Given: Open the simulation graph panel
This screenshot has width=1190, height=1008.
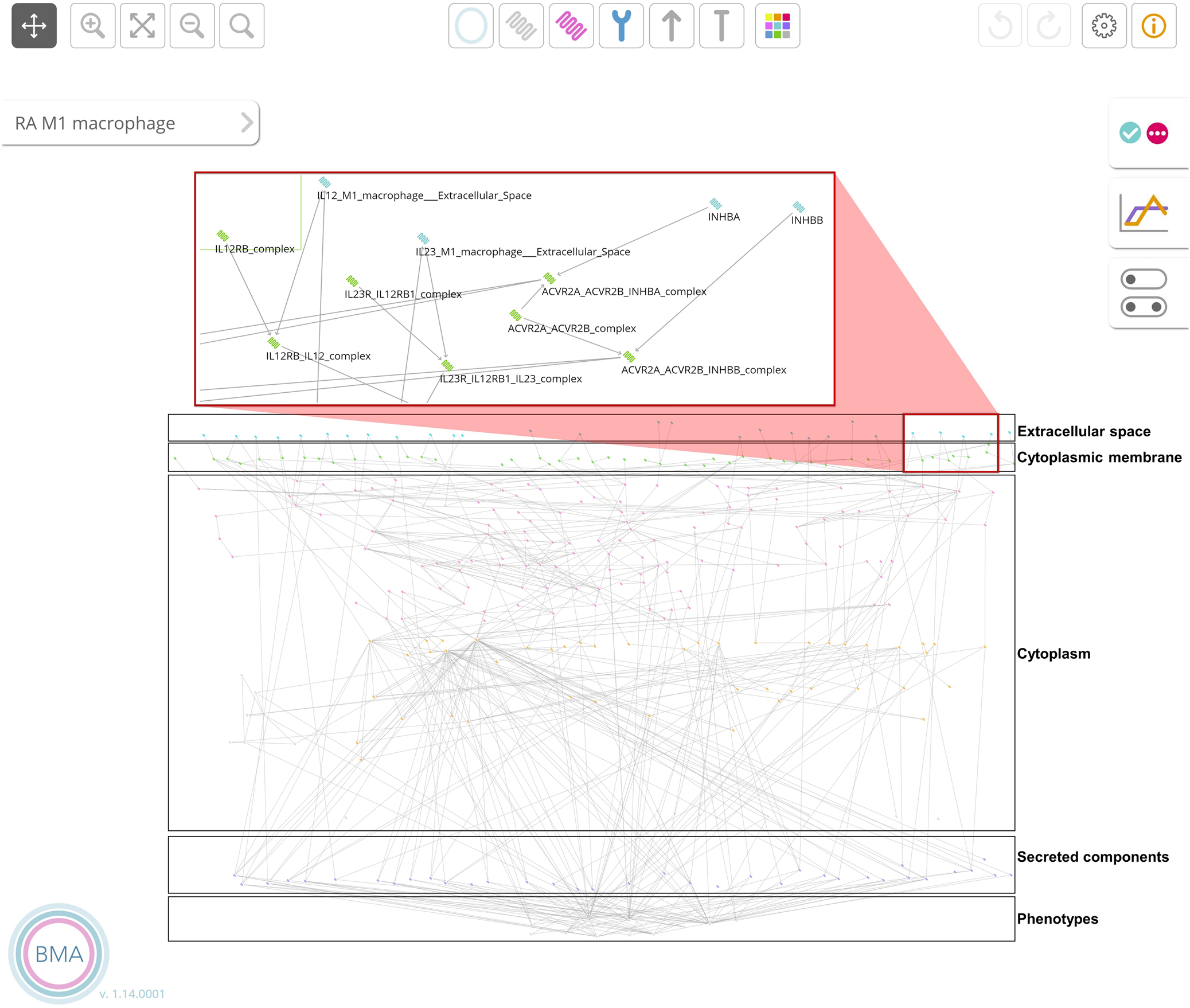Looking at the screenshot, I should (1144, 212).
